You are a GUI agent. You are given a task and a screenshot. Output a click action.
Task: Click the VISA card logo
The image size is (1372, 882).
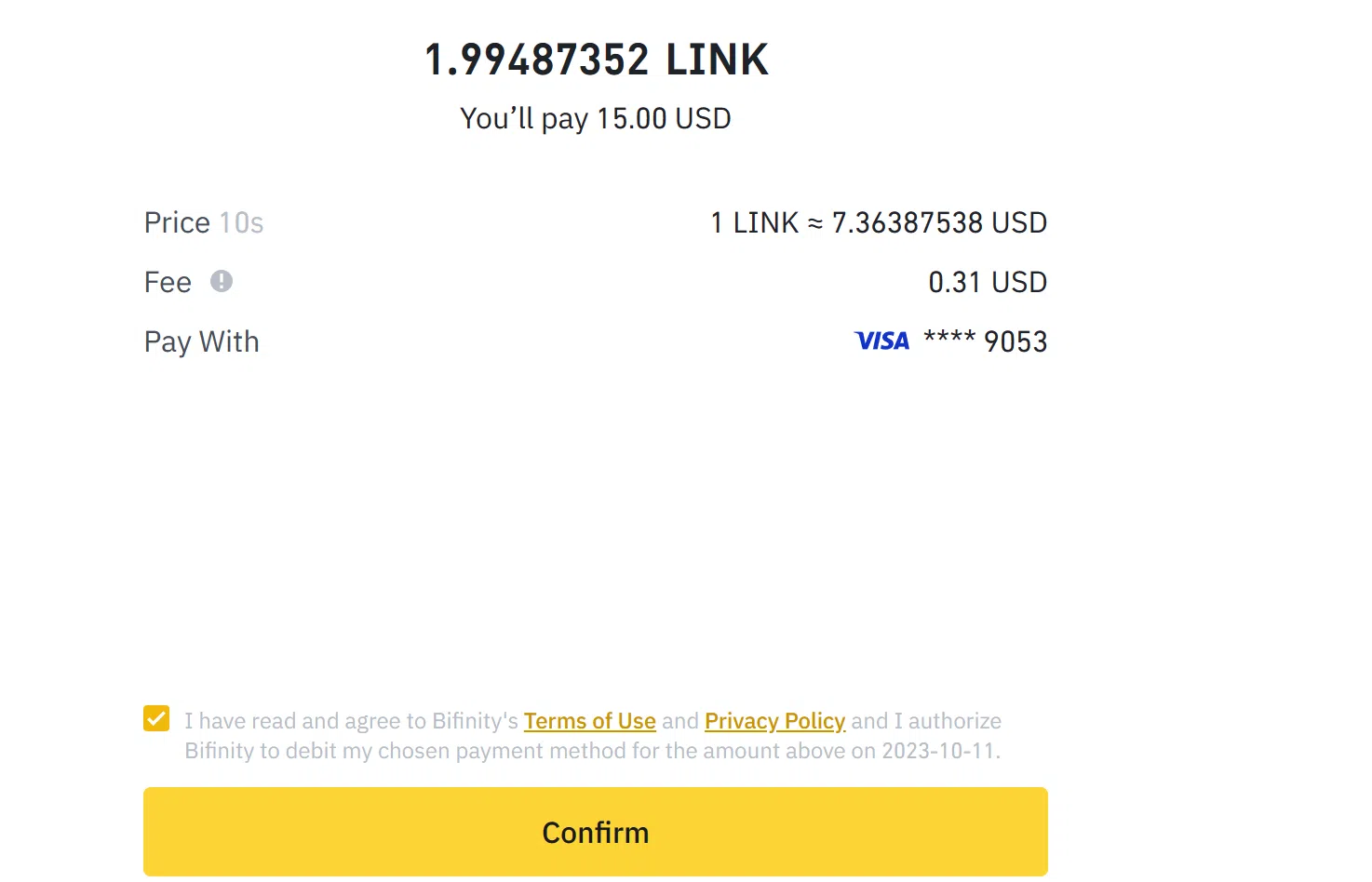click(881, 341)
